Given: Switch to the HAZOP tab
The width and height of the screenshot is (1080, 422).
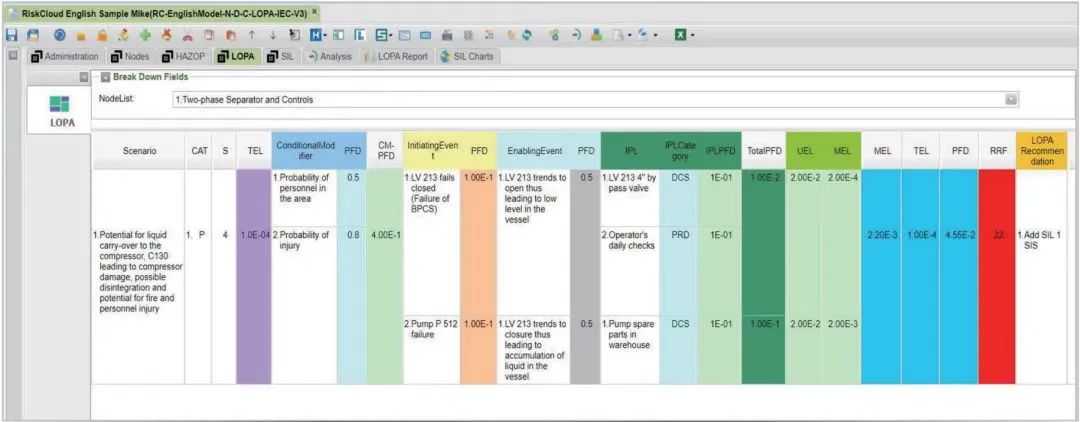Looking at the screenshot, I should [x=182, y=56].
